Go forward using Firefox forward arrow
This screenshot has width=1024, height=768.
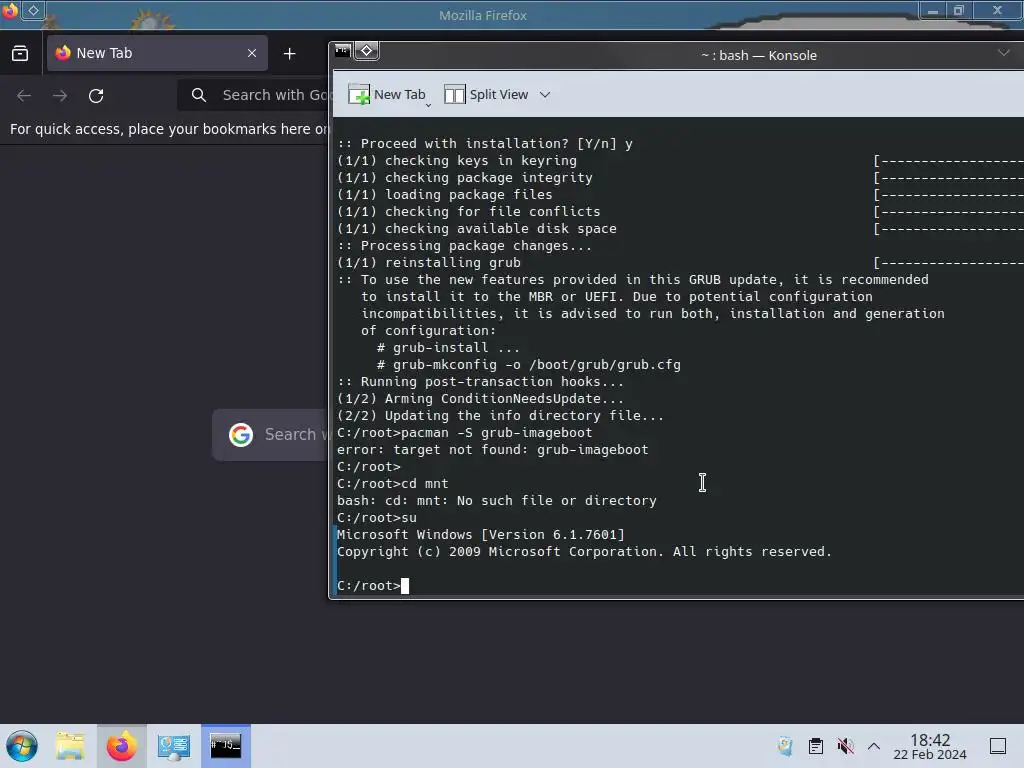pos(60,96)
